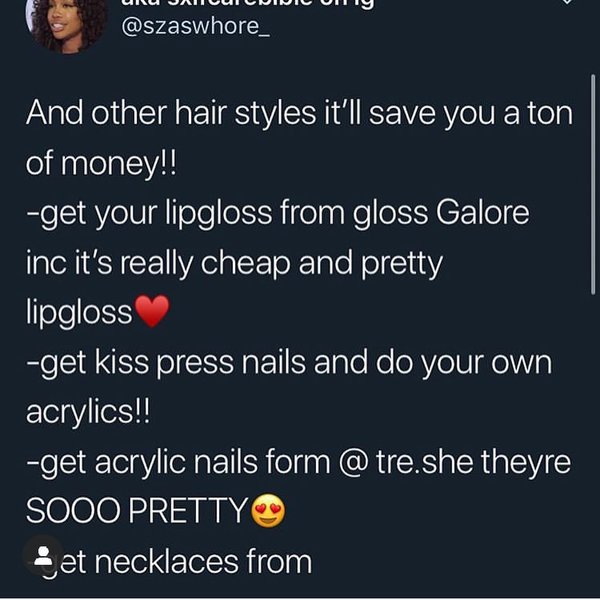Click the heart-eyes emoji after SOOO PRETTY
600x600 pixels.
coord(268,511)
